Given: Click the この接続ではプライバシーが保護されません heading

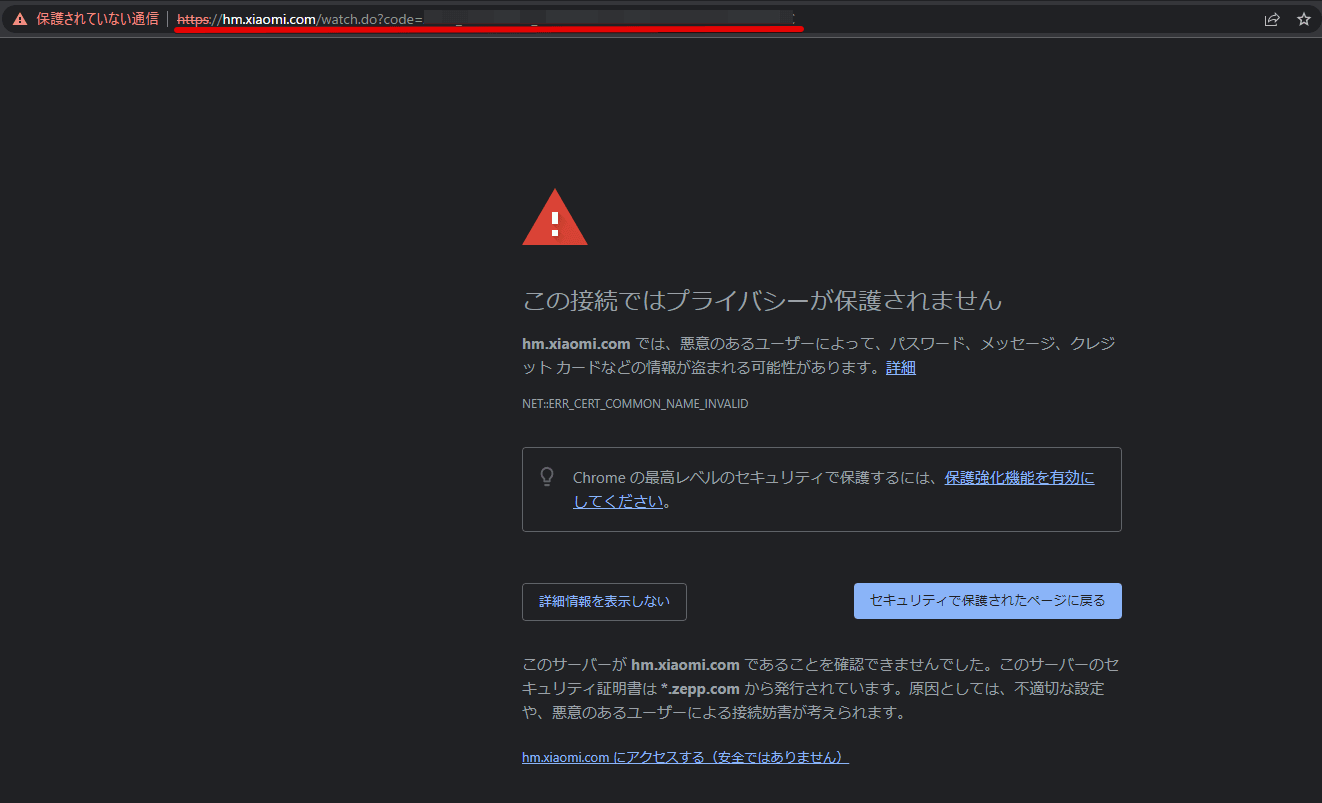Looking at the screenshot, I should (762, 300).
